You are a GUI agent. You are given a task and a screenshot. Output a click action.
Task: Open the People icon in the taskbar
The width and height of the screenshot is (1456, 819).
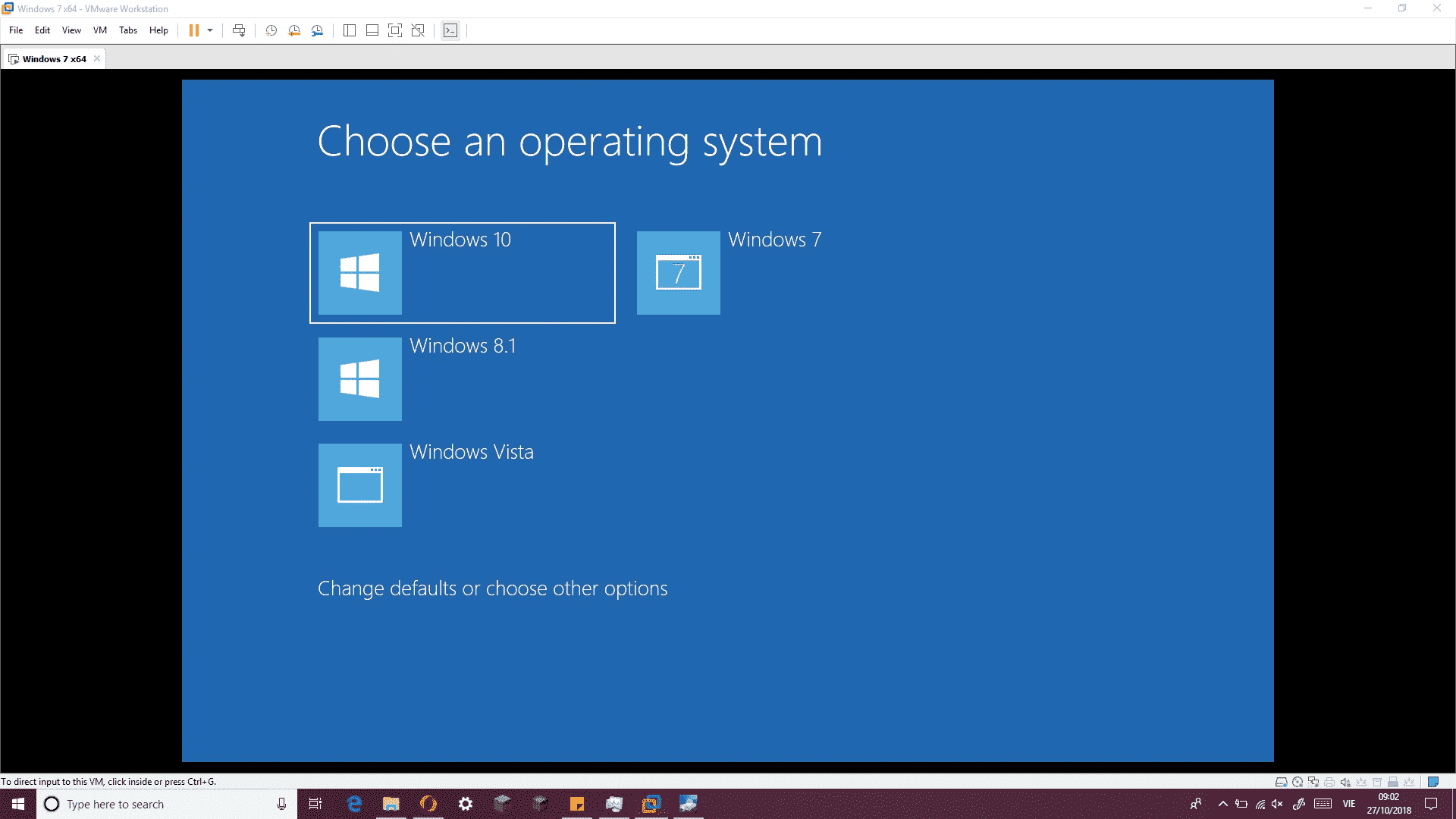pos(1196,804)
